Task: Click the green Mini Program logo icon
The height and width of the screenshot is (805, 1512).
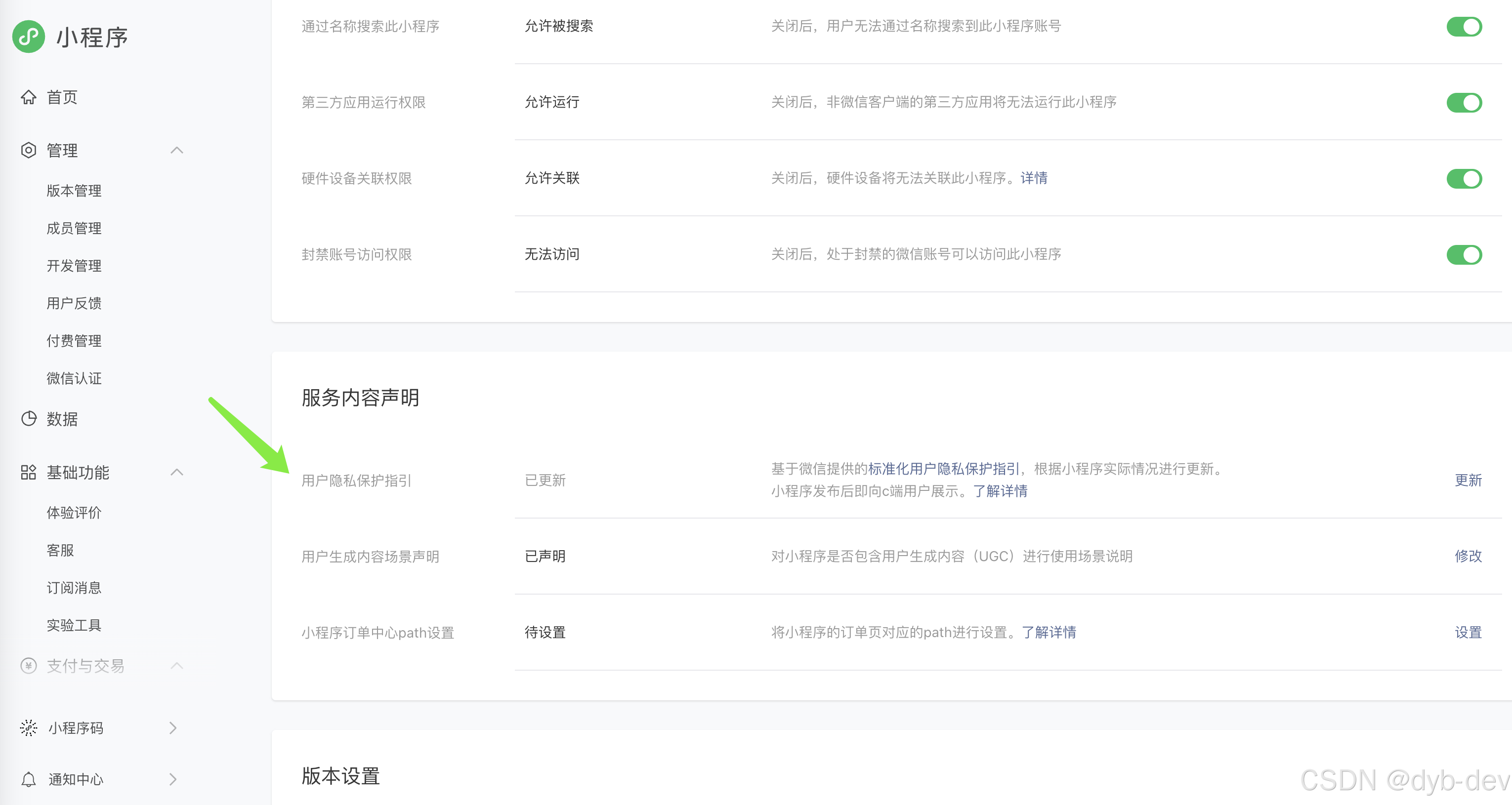Action: (29, 37)
